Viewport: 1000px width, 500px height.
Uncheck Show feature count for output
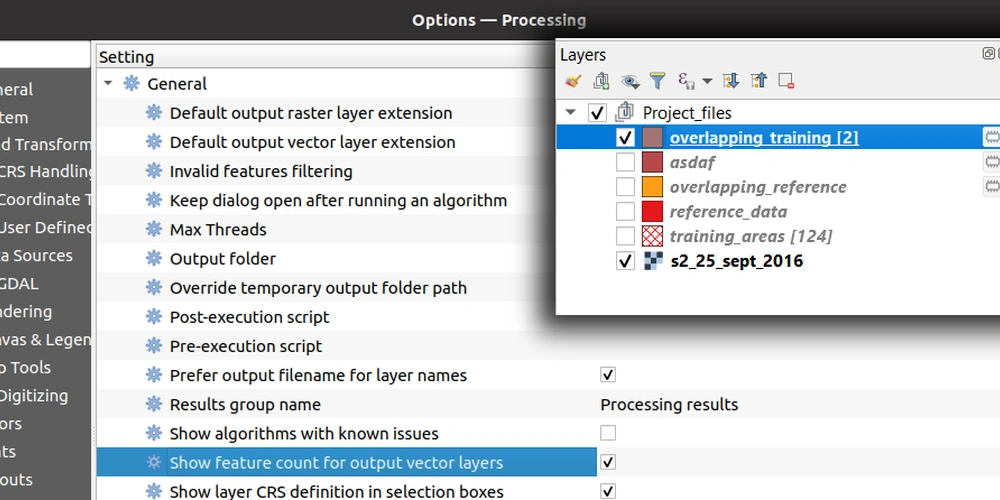point(608,462)
